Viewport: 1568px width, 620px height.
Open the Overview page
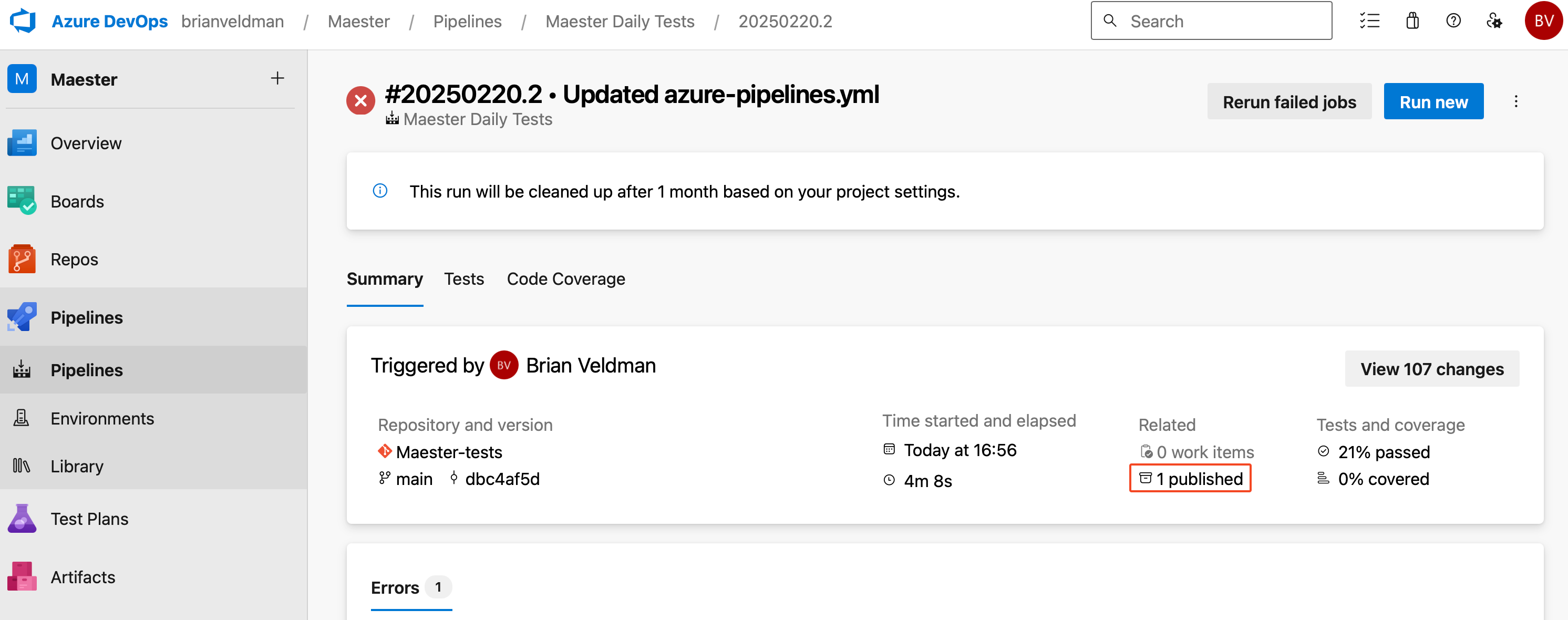click(x=86, y=142)
